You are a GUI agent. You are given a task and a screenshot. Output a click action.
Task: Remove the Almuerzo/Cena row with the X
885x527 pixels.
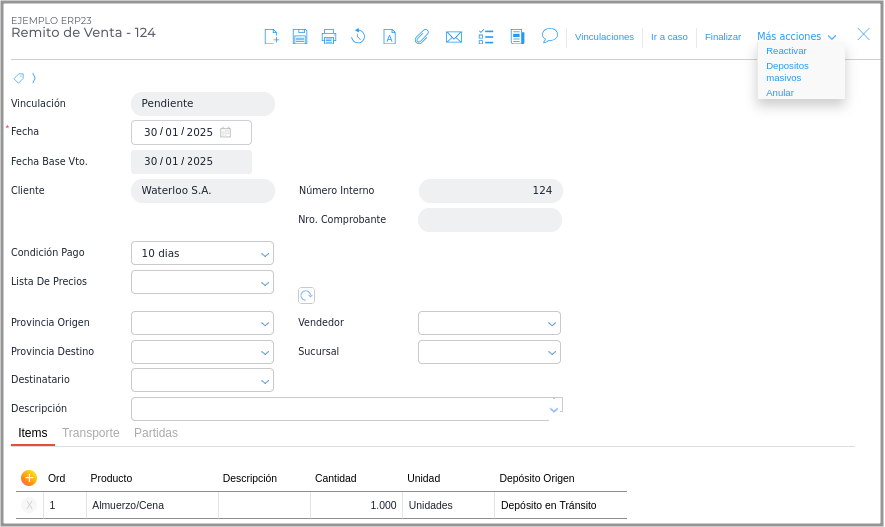(x=29, y=506)
